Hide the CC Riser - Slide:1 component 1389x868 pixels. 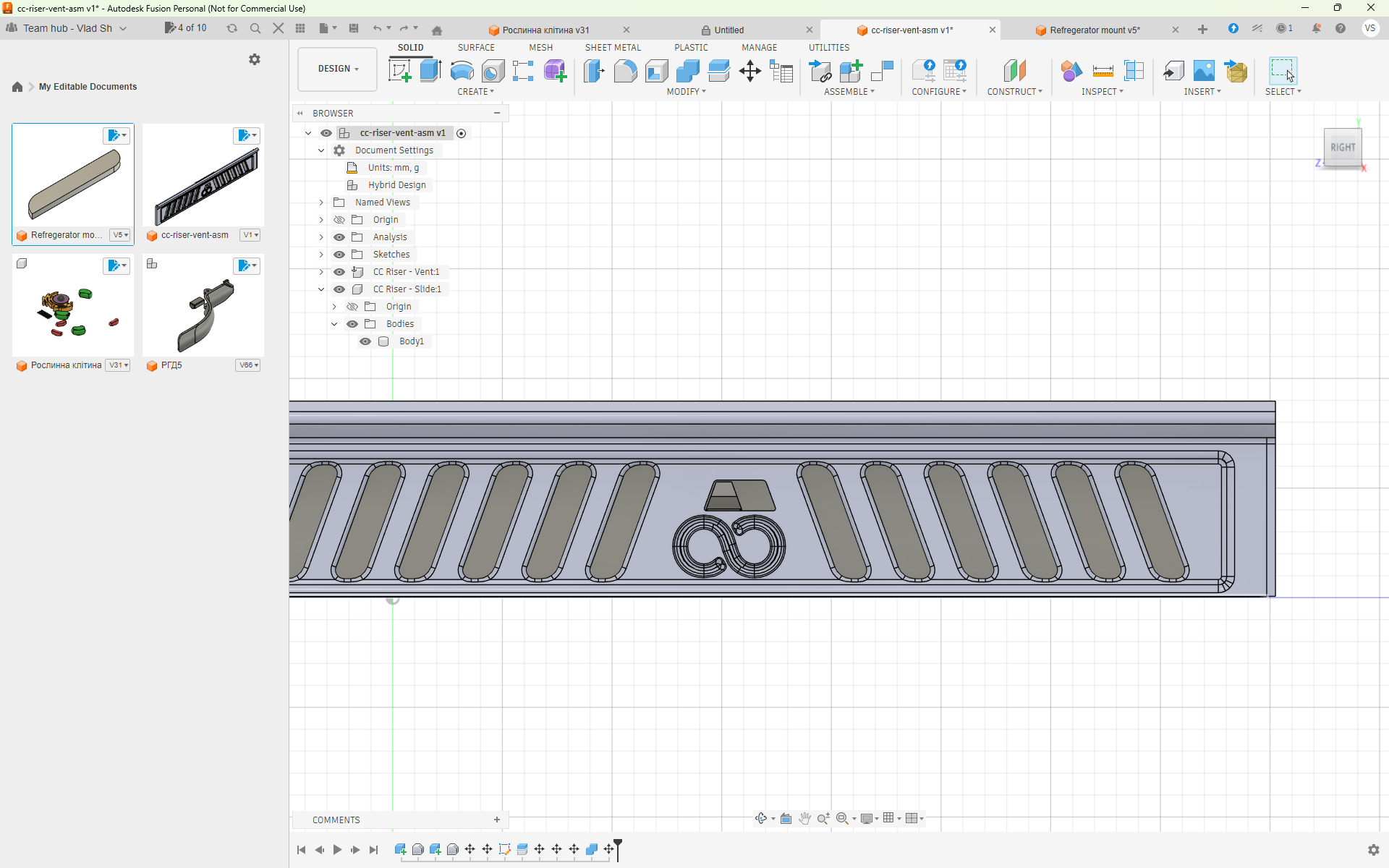tap(339, 289)
